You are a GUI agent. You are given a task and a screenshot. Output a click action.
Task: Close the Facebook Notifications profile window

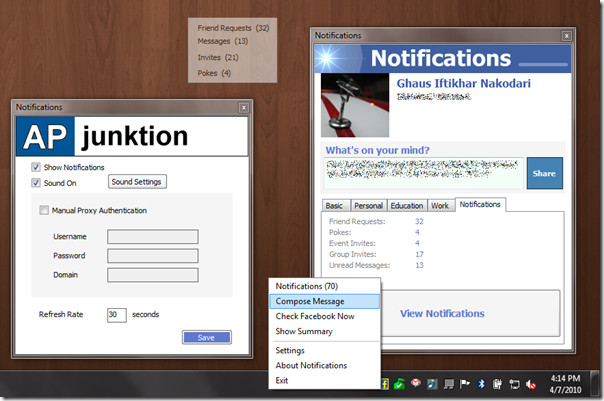pos(566,36)
